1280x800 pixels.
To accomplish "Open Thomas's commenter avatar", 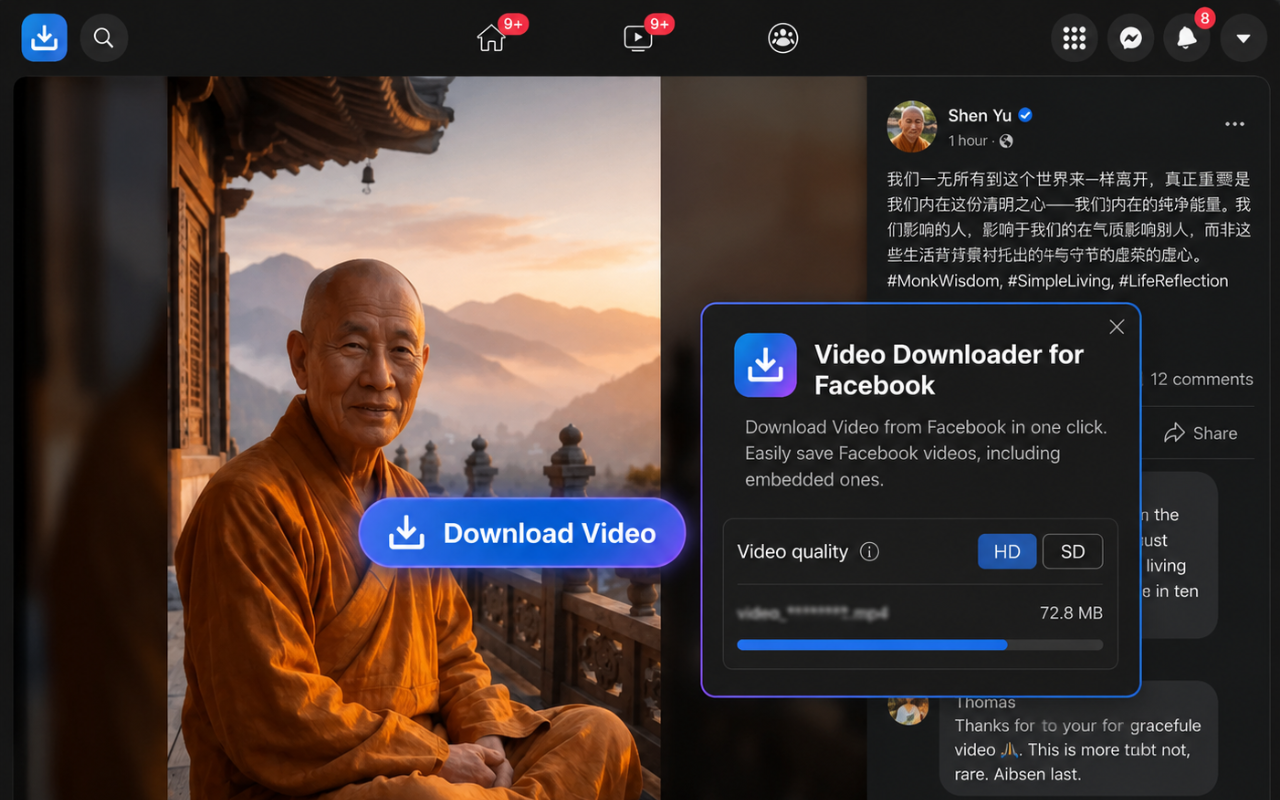I will 908,708.
